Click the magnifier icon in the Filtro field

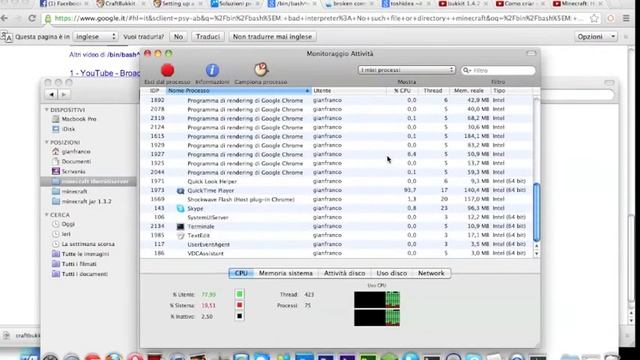[x=467, y=71]
